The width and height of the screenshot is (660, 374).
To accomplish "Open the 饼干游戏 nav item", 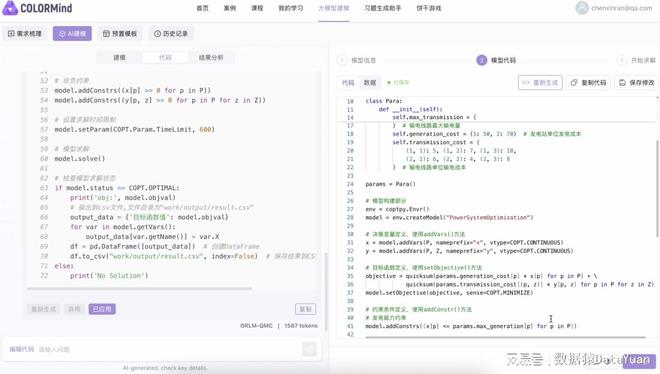I will (x=429, y=8).
